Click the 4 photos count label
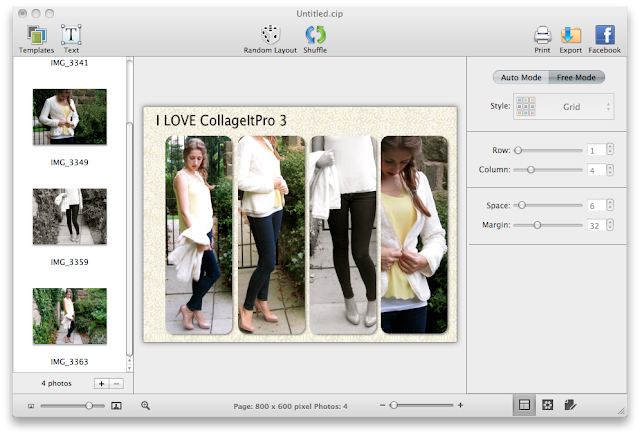 [56, 383]
